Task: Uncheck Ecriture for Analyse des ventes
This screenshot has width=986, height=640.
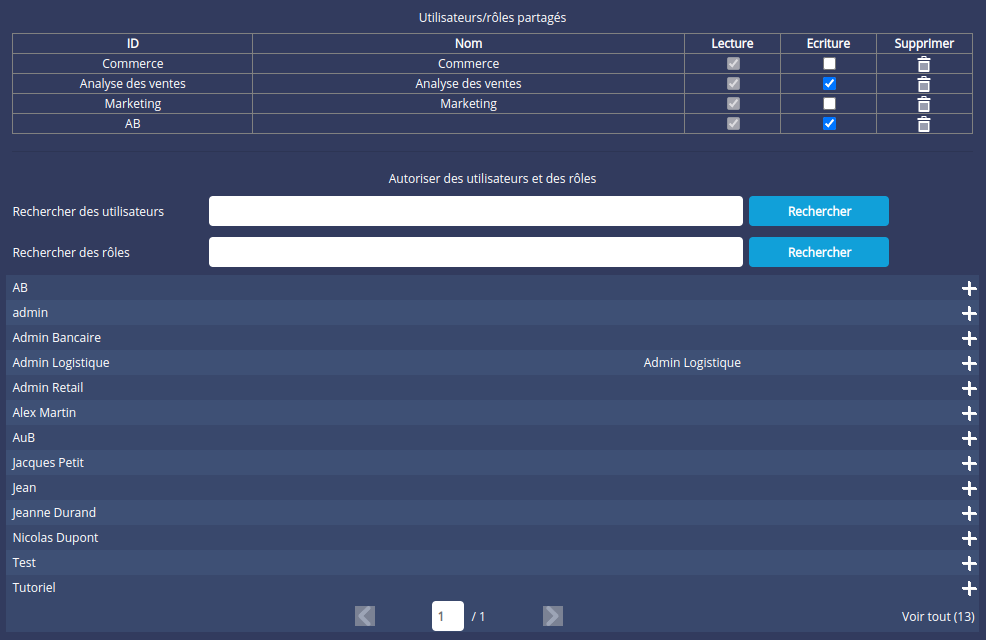Action: (829, 84)
